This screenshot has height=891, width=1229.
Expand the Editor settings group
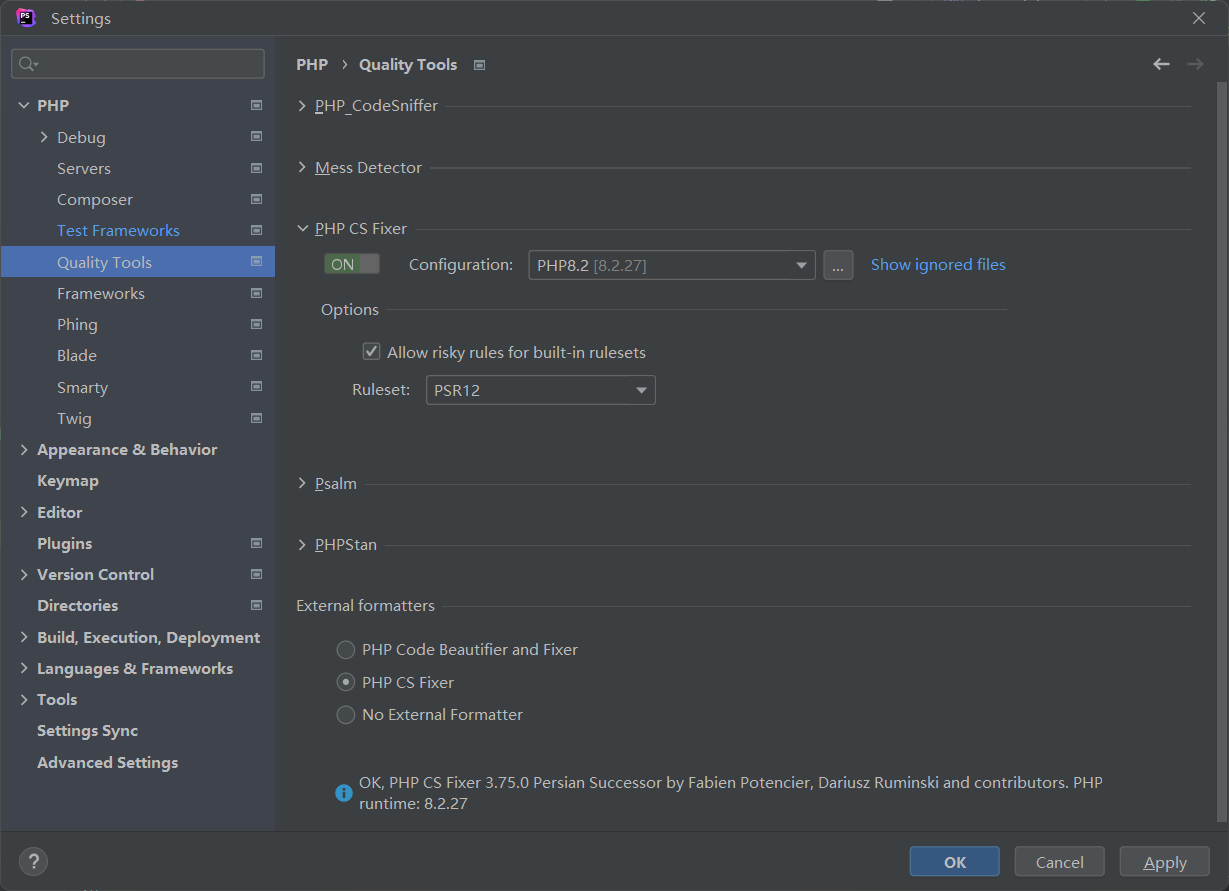[24, 512]
